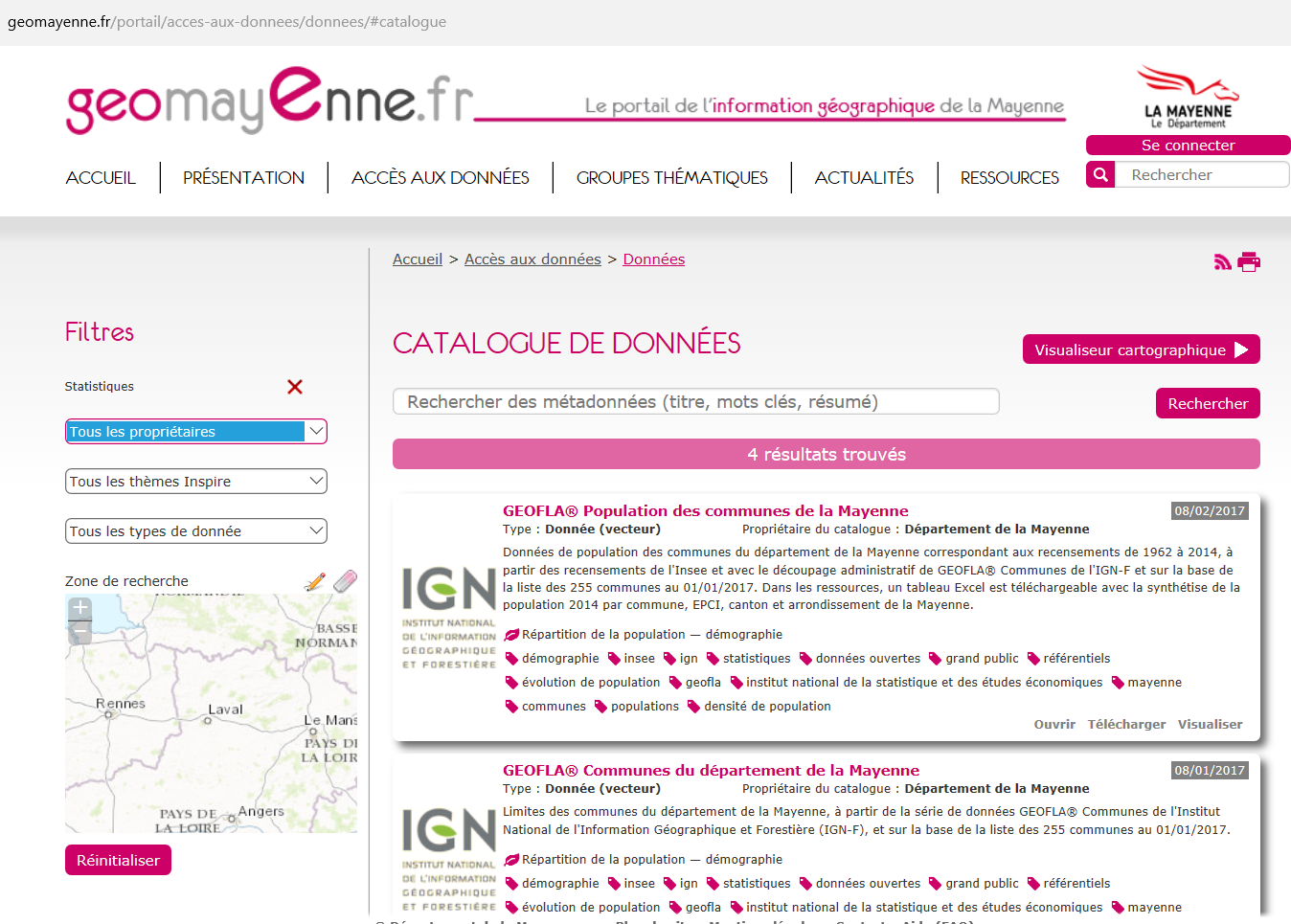Image resolution: width=1291 pixels, height=924 pixels.
Task: Click the RSS feed icon
Action: pyautogui.click(x=1222, y=262)
